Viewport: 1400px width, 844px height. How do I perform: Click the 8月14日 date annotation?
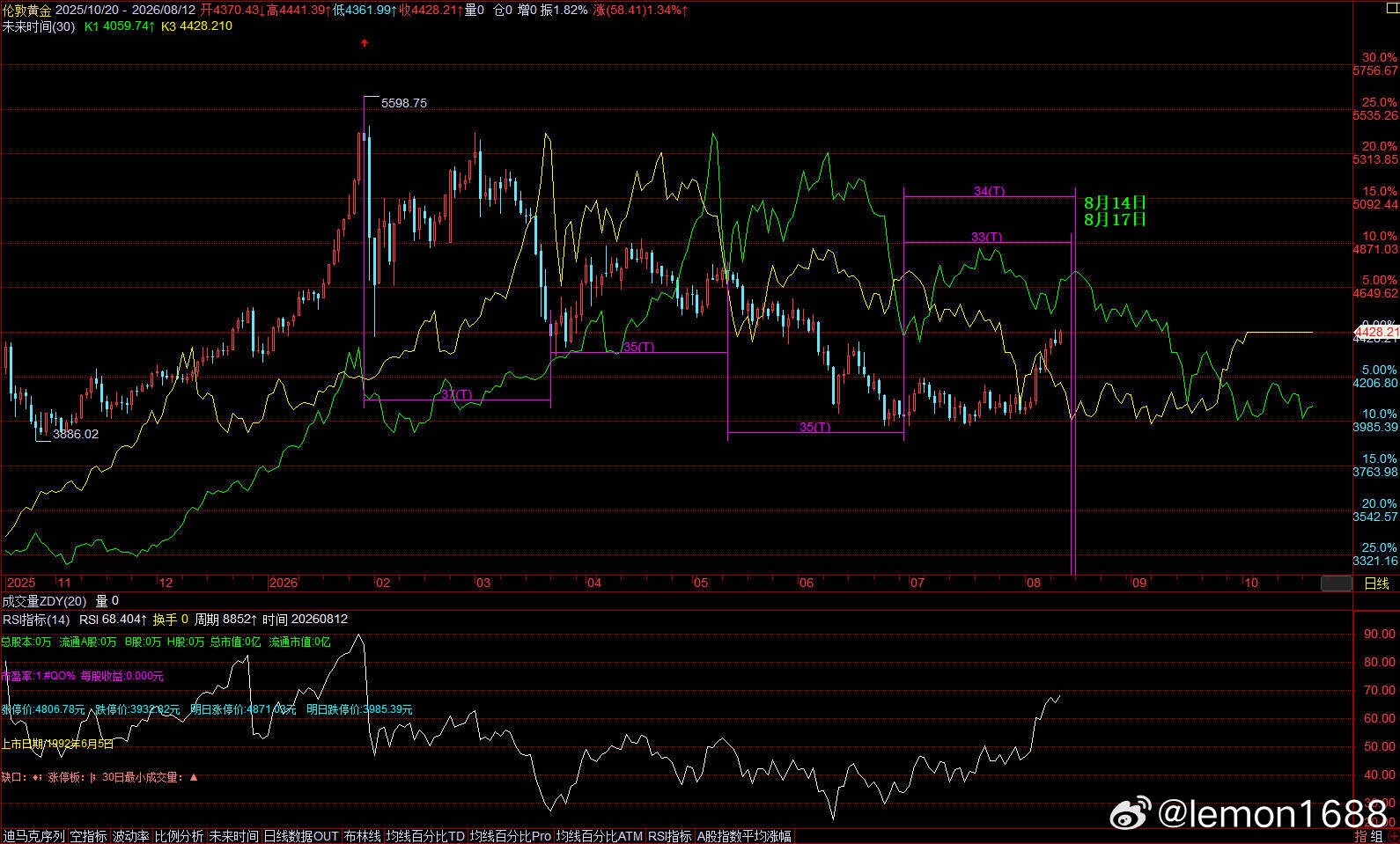click(x=1115, y=203)
